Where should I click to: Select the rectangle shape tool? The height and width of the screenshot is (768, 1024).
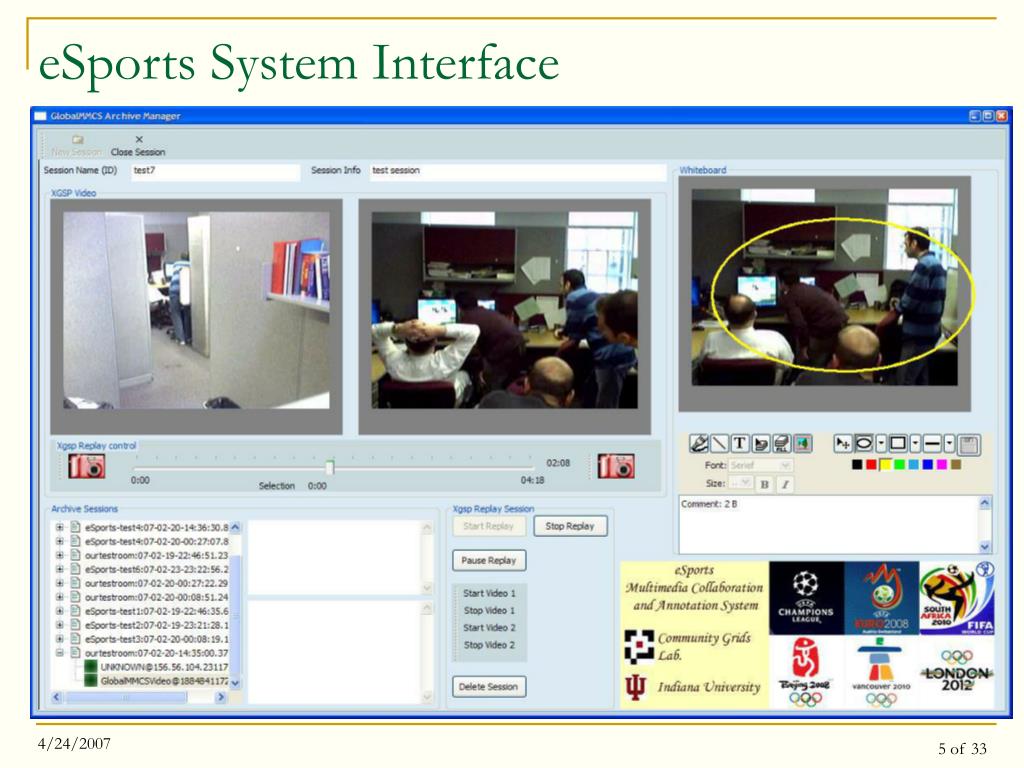click(x=898, y=444)
